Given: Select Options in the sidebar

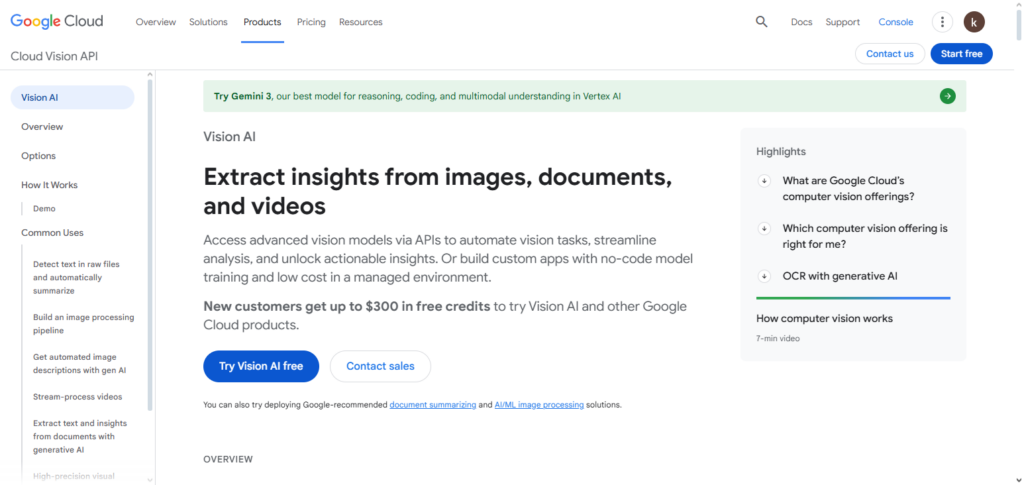Looking at the screenshot, I should point(39,156).
